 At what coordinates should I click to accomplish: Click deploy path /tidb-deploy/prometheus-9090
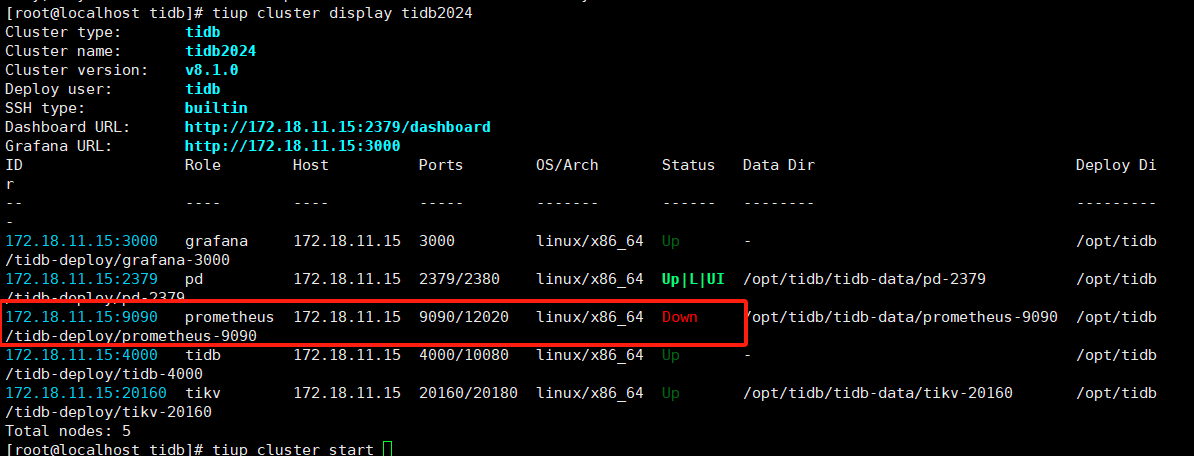click(131, 336)
